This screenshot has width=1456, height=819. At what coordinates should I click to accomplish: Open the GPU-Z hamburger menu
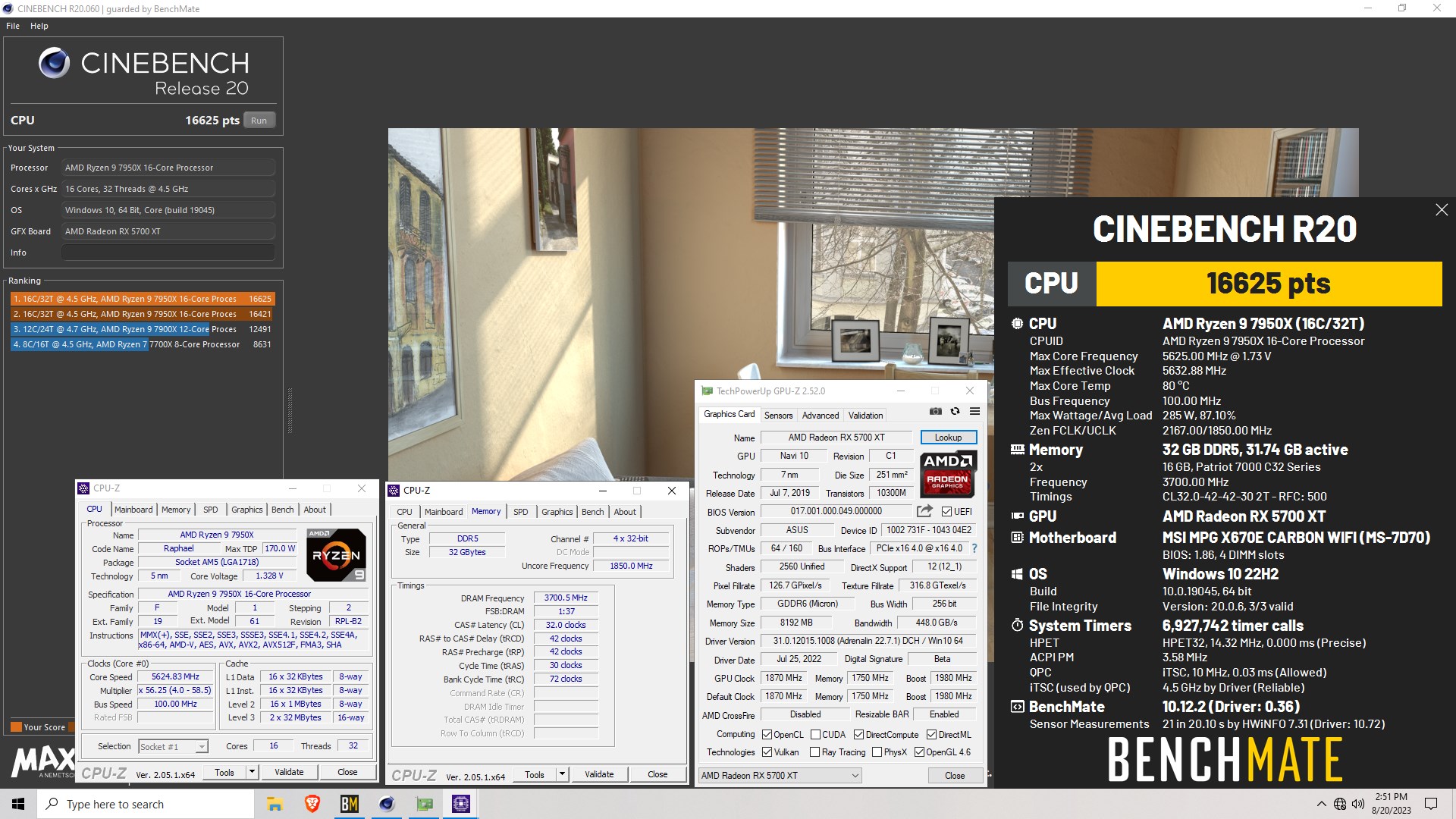point(975,412)
